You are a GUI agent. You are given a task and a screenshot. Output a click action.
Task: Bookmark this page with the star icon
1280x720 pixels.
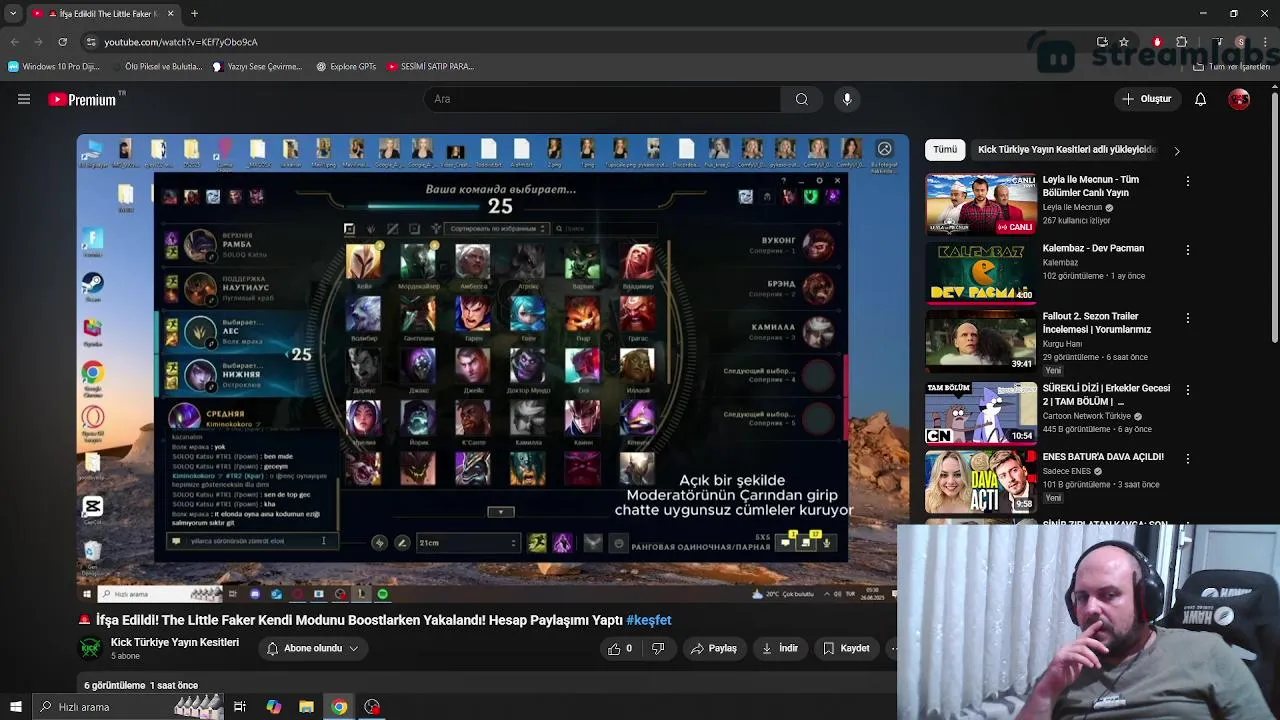(1124, 42)
